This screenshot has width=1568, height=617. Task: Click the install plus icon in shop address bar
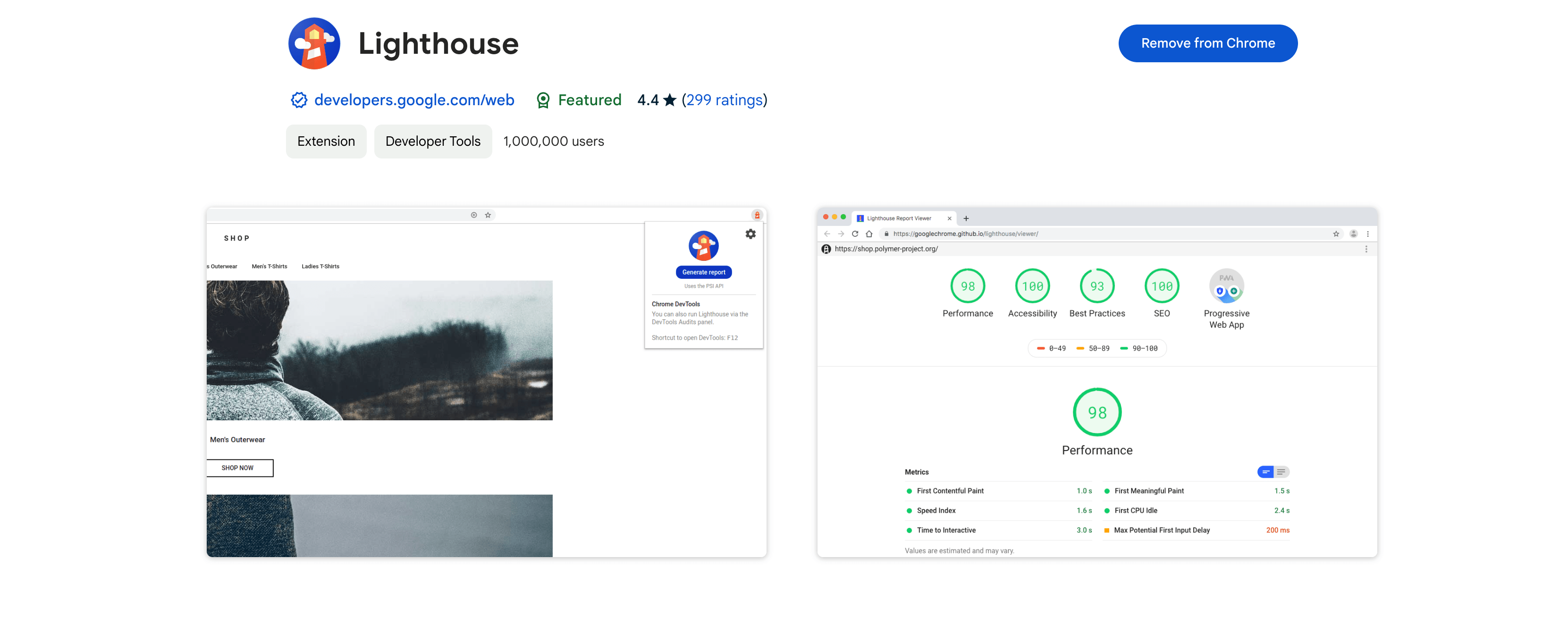tap(473, 215)
